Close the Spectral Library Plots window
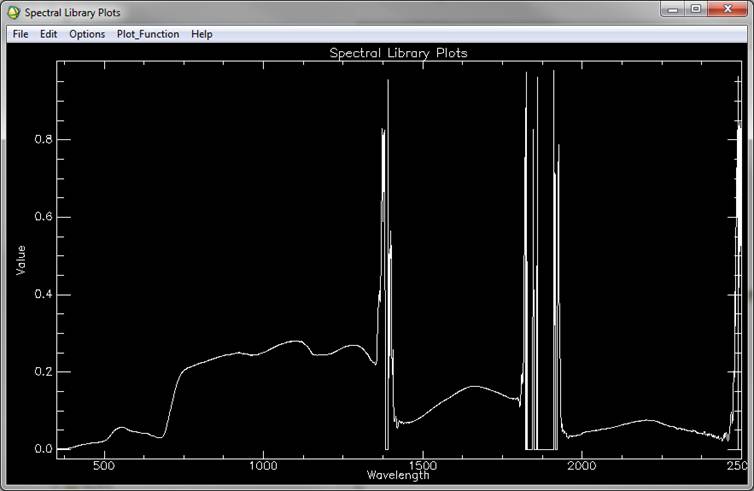The height and width of the screenshot is (491, 754). click(728, 10)
